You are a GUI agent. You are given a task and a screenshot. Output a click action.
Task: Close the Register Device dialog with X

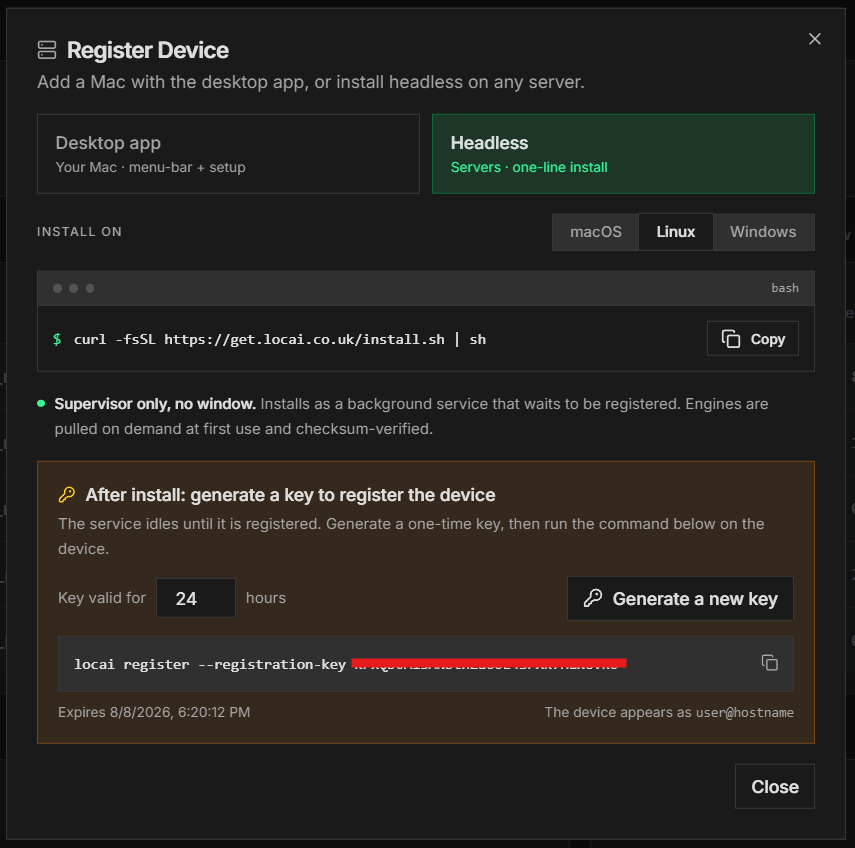(x=814, y=39)
